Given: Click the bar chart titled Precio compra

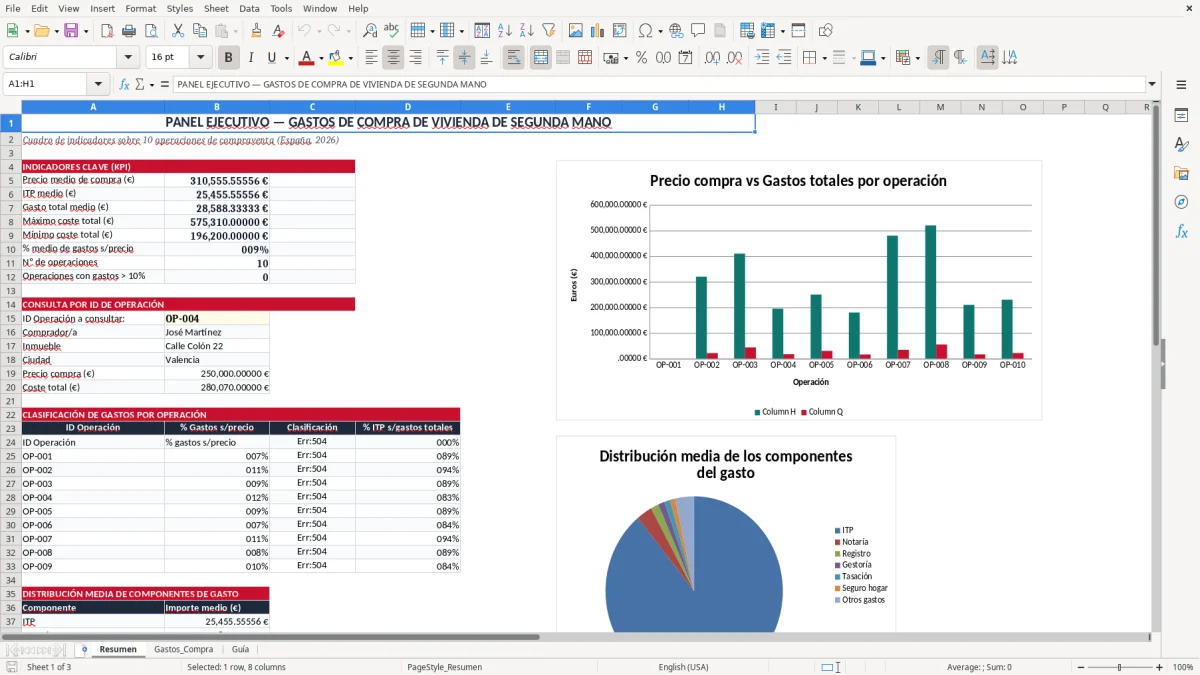Looking at the screenshot, I should coord(798,290).
